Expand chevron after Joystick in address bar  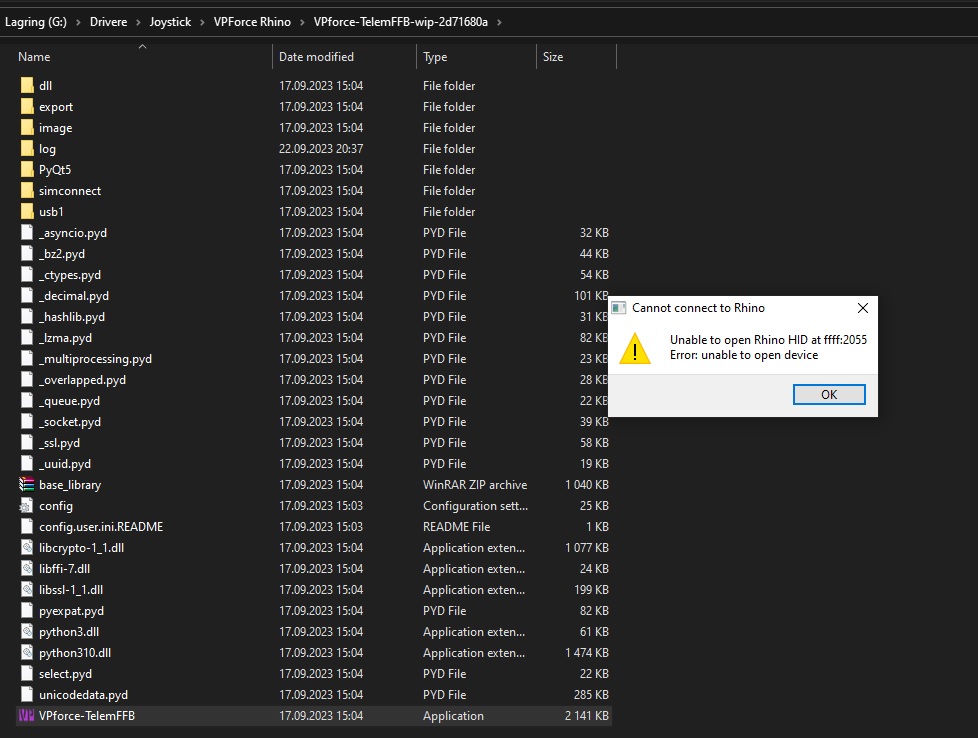click(202, 22)
